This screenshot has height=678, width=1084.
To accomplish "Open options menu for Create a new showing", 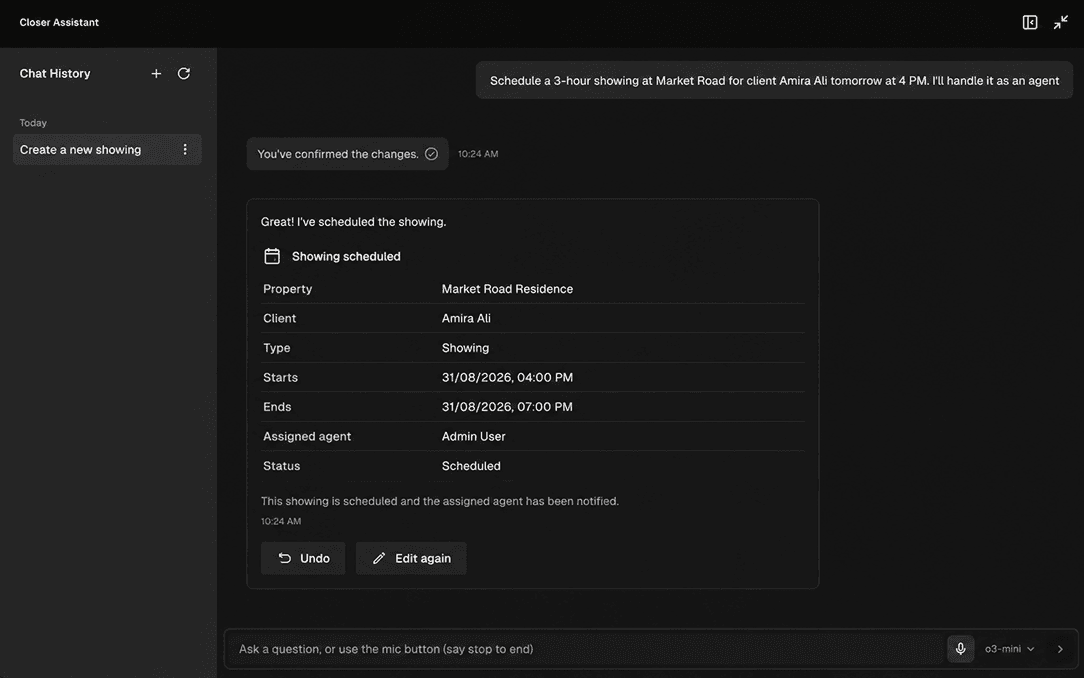I will coord(185,149).
